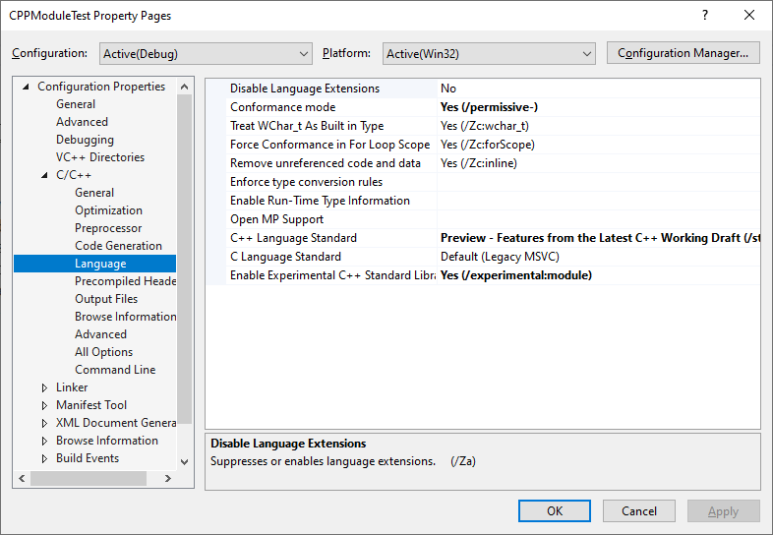Click the OK button
This screenshot has height=535, width=773.
pyautogui.click(x=554, y=511)
